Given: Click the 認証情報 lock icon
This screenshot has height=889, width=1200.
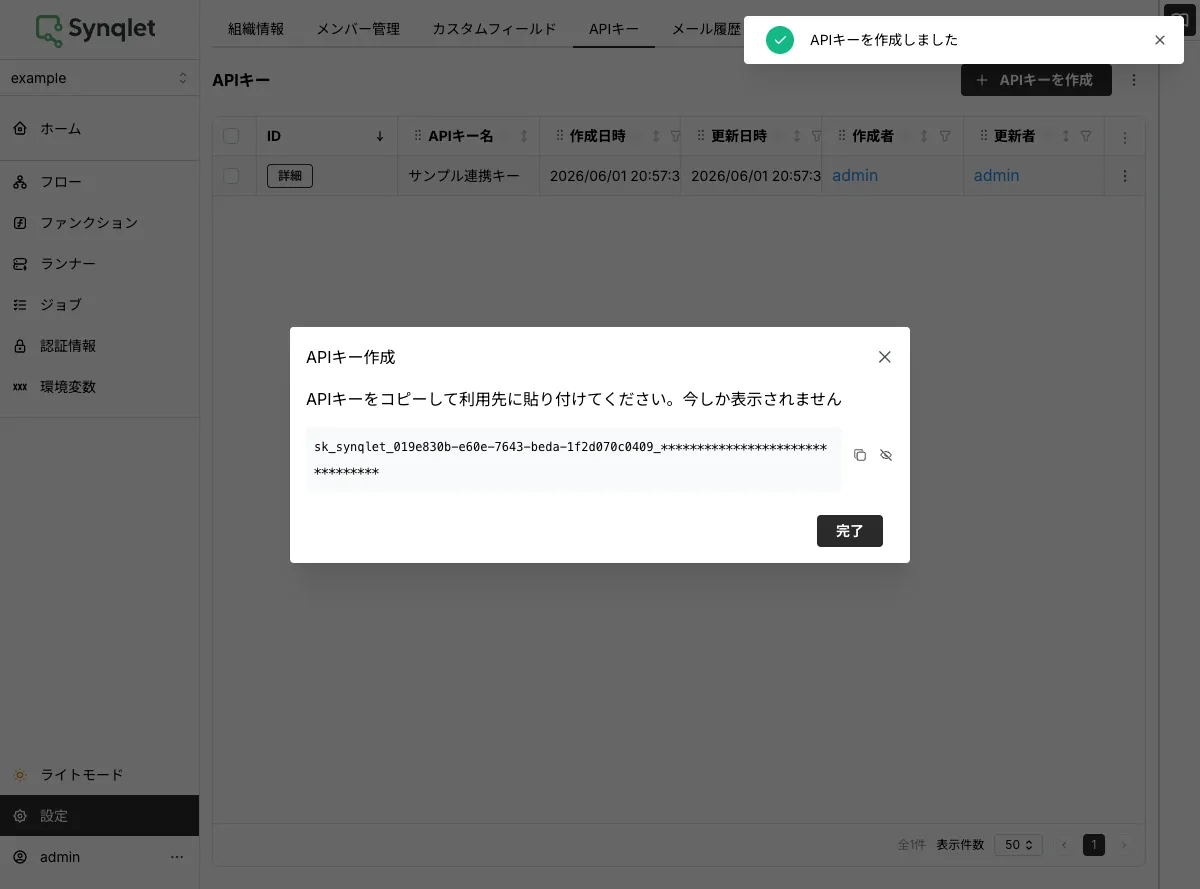Looking at the screenshot, I should coord(20,346).
